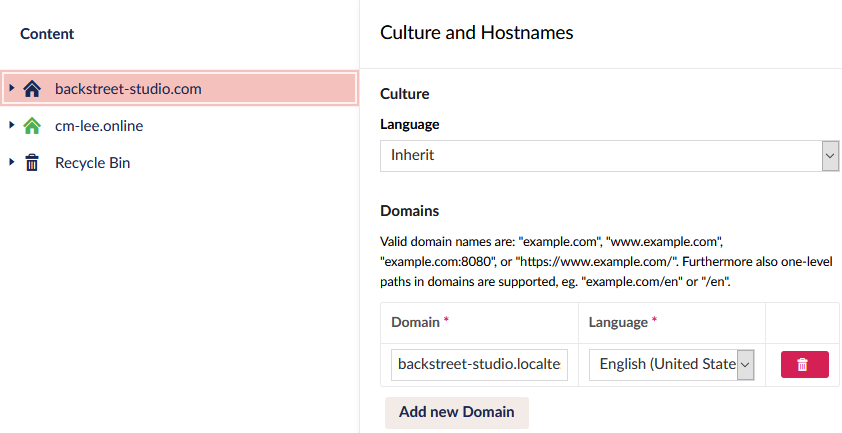The image size is (842, 433).
Task: Click the Add new Domain button
Action: (456, 412)
